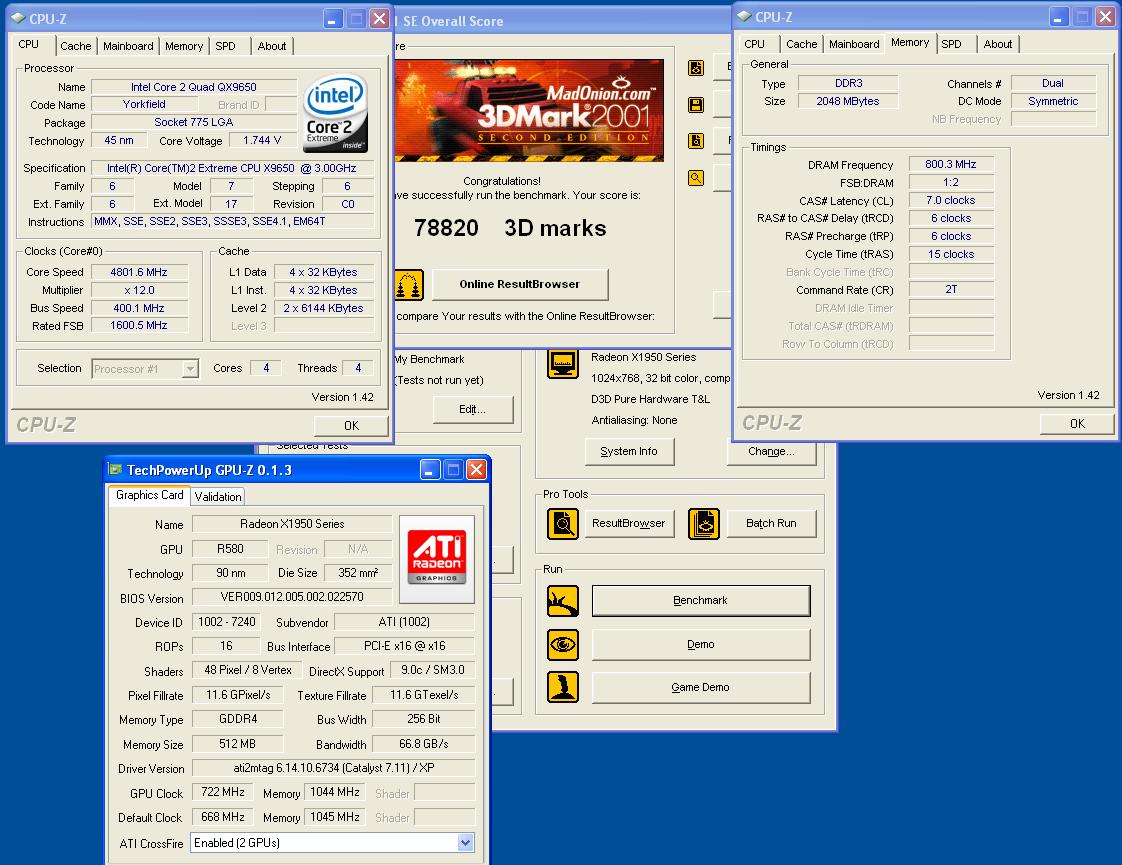Image resolution: width=1122 pixels, height=865 pixels.
Task: Open Mainboard tab in right CPU-Z window
Action: tap(854, 44)
